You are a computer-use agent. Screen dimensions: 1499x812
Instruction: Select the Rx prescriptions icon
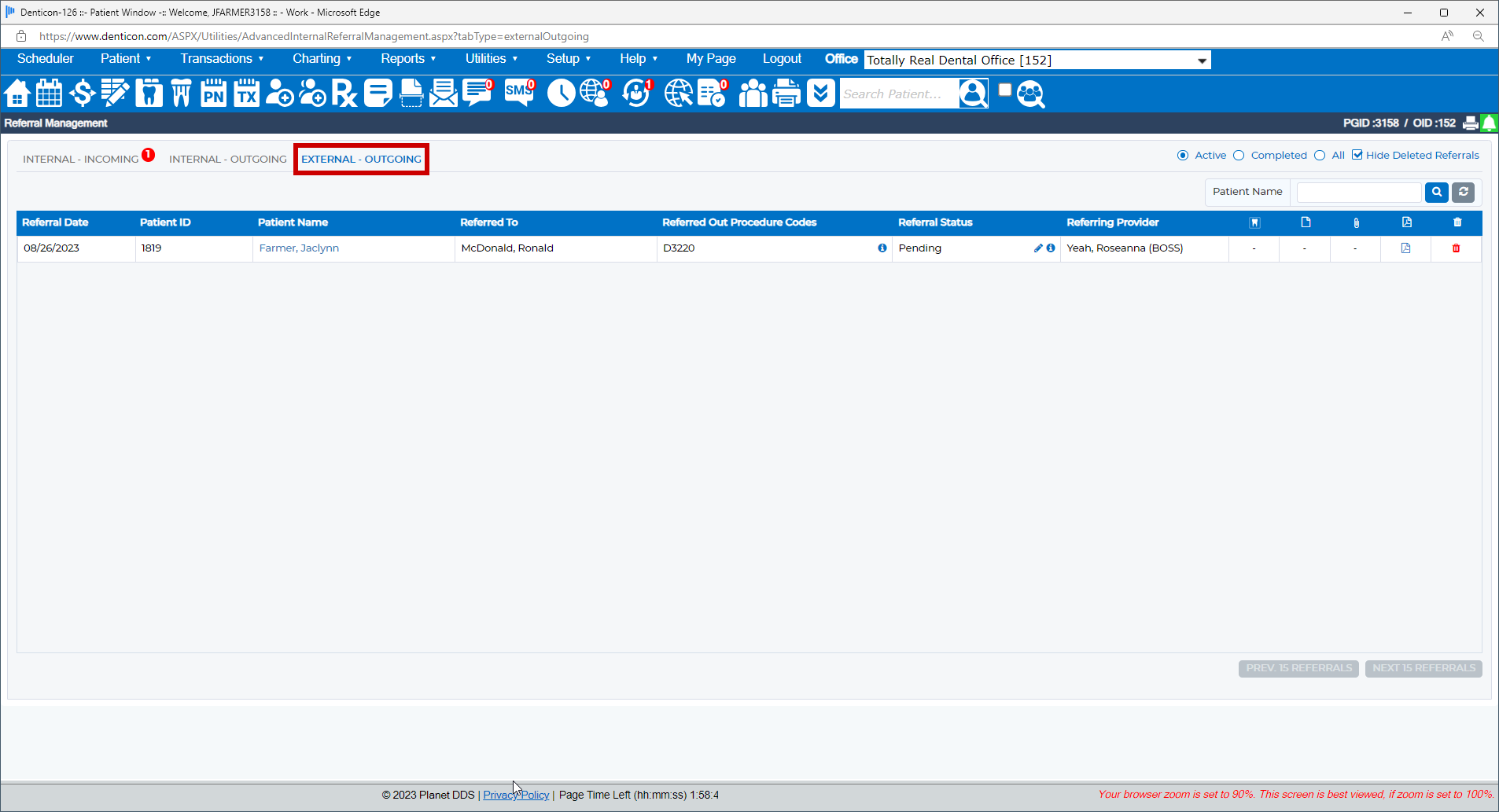pyautogui.click(x=344, y=93)
